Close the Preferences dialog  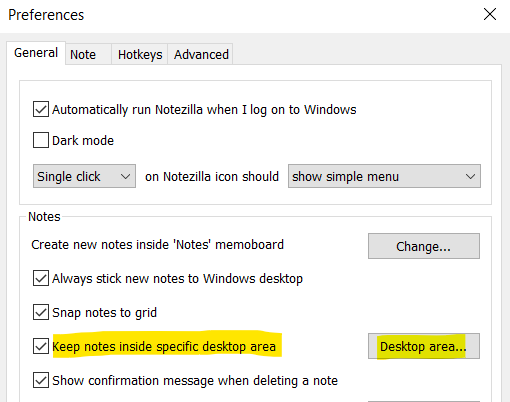pos(490,14)
